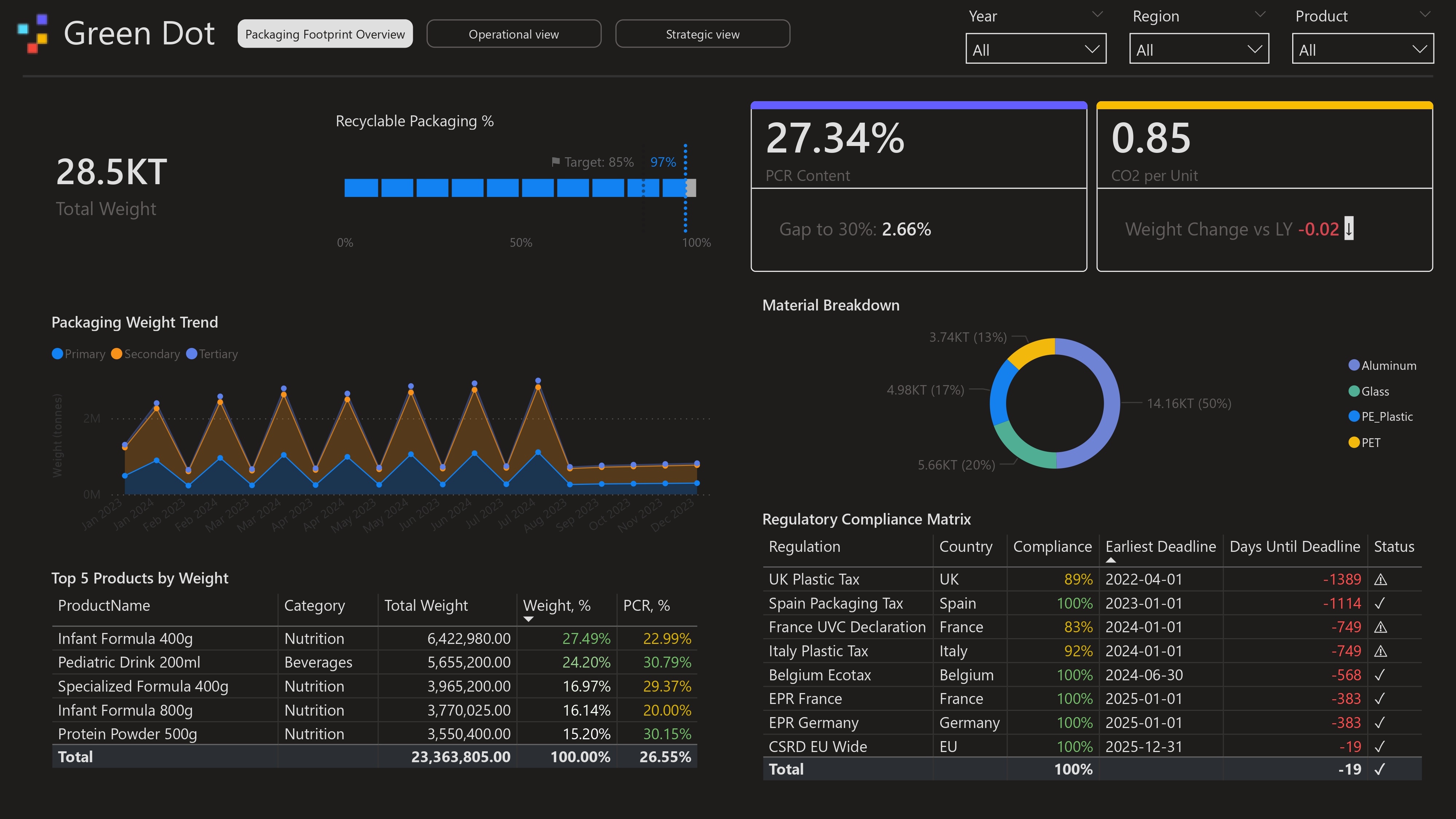This screenshot has width=1456, height=819.
Task: Open the Packaging Footprint Overview tab
Action: tap(325, 34)
